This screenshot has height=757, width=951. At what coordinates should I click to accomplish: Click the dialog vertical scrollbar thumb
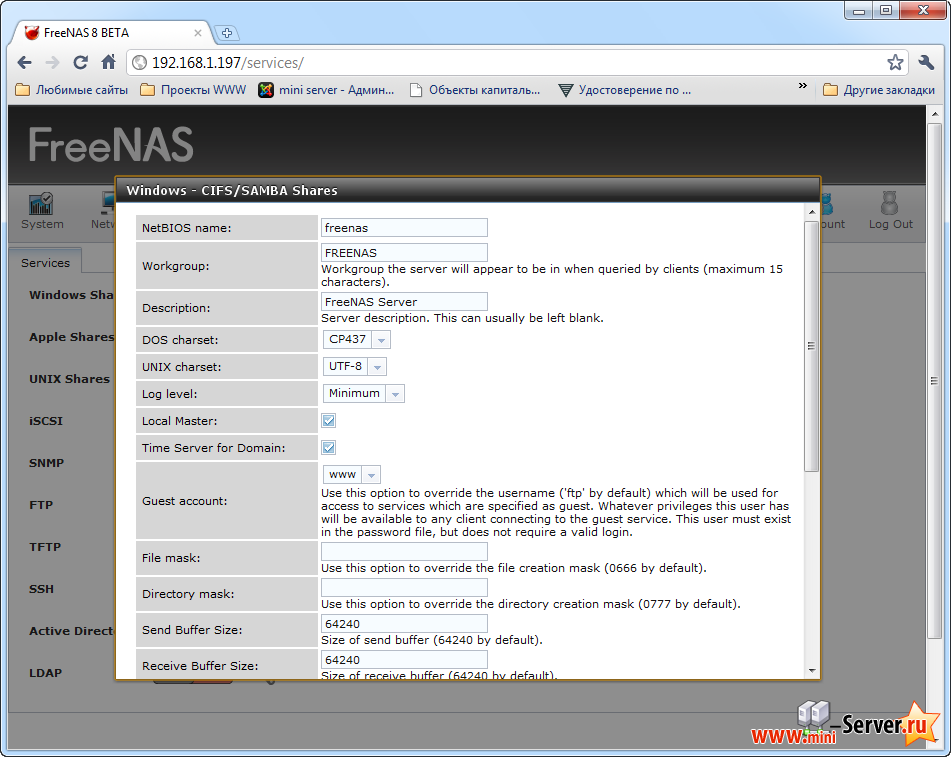(x=812, y=346)
